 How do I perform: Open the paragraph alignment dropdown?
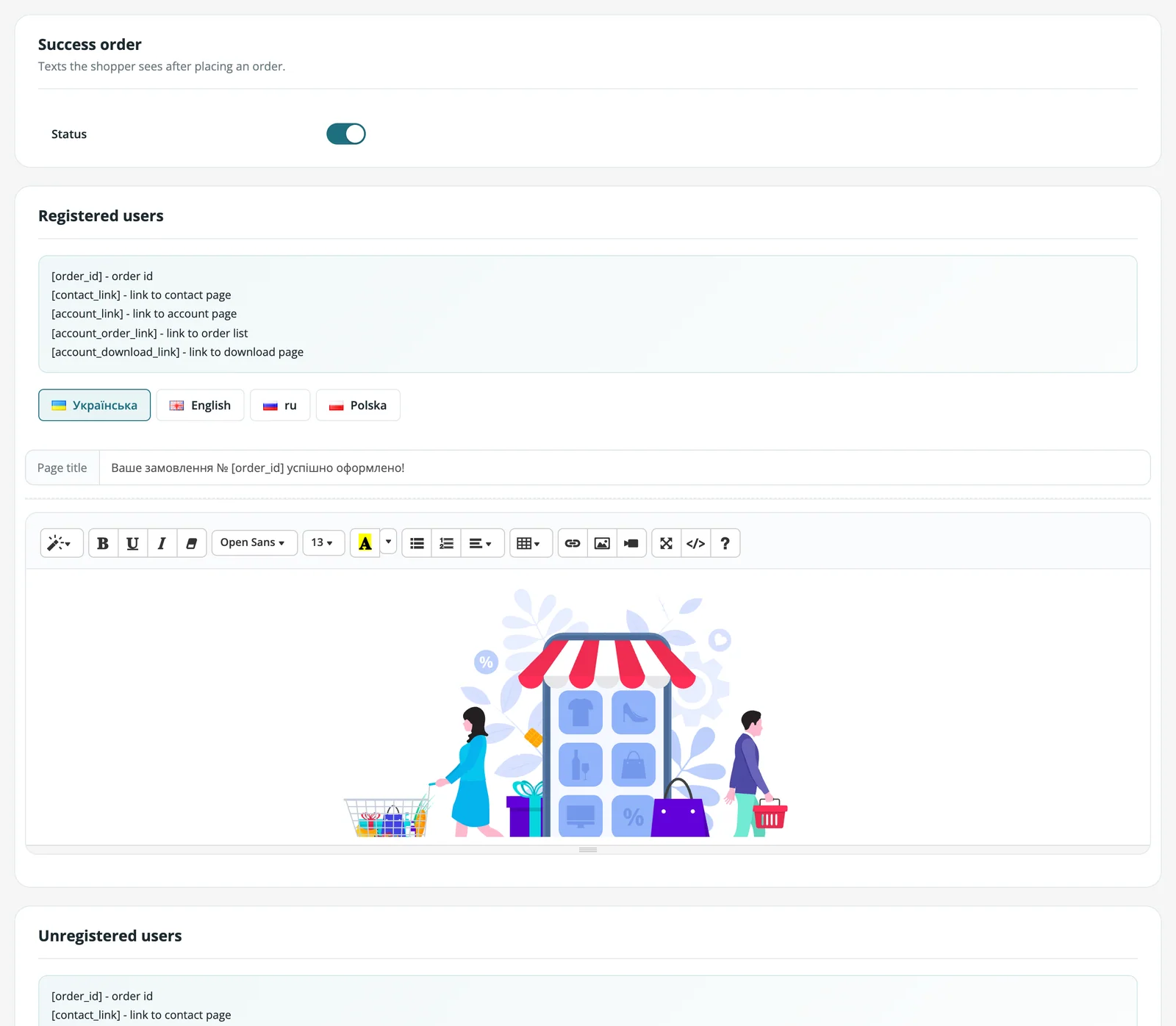tap(482, 543)
